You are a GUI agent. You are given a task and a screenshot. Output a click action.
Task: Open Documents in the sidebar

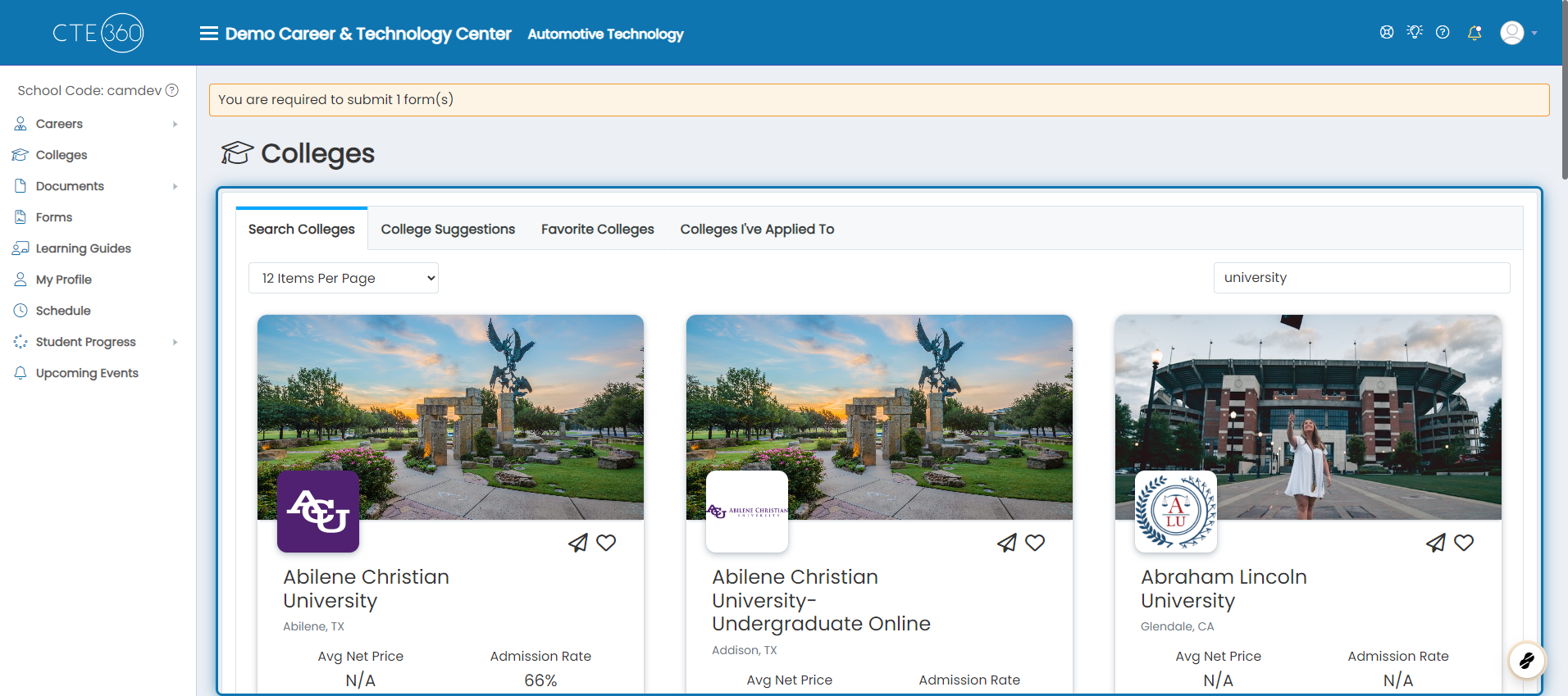coord(70,186)
